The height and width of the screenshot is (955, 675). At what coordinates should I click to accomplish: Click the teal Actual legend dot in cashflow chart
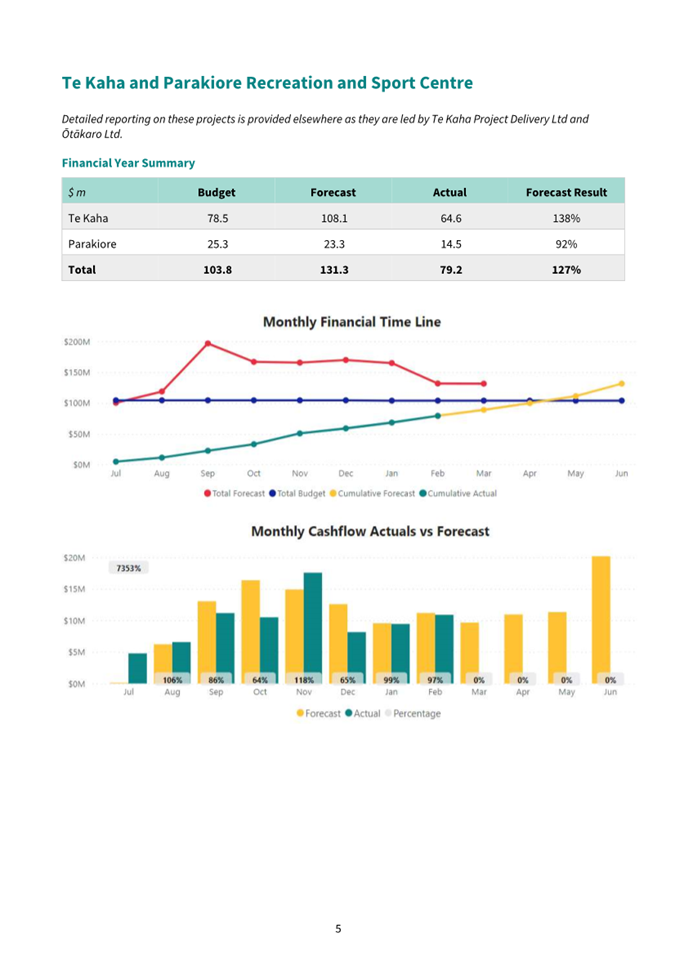[x=348, y=713]
